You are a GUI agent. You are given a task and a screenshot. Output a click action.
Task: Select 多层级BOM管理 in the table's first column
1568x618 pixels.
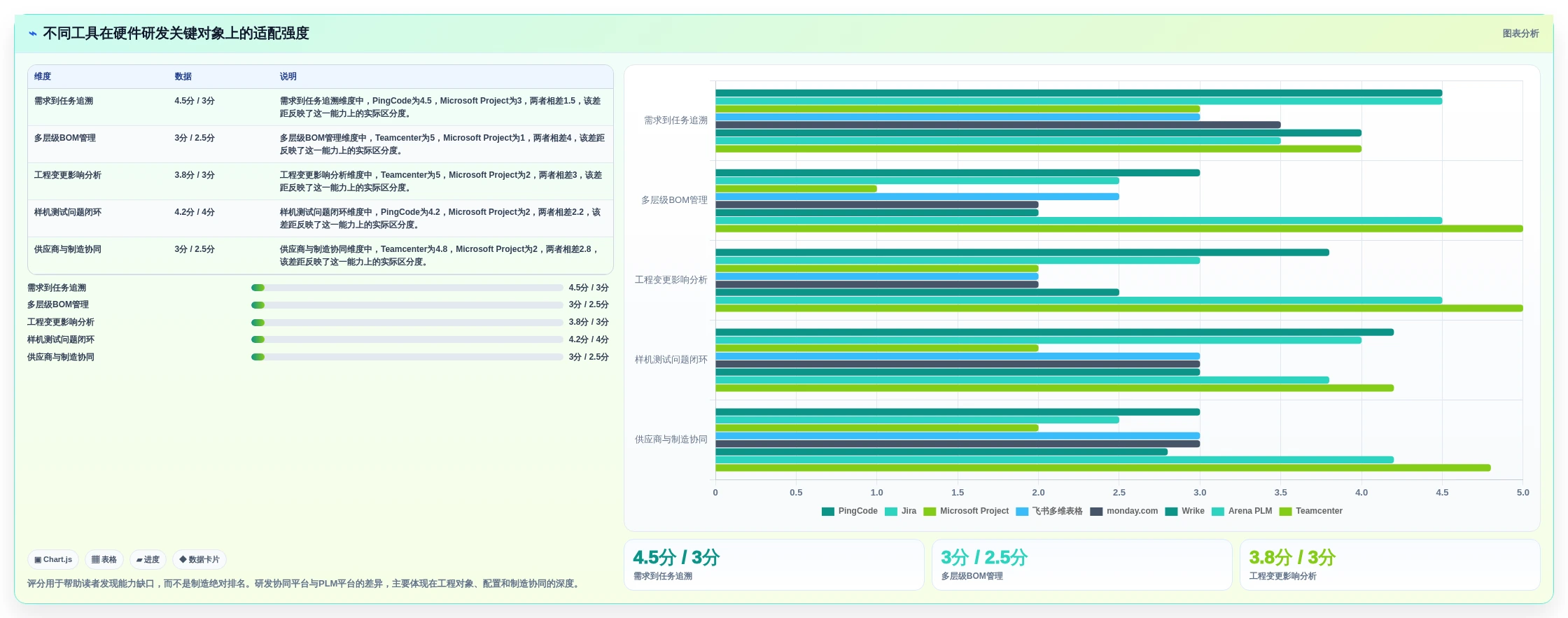point(65,139)
